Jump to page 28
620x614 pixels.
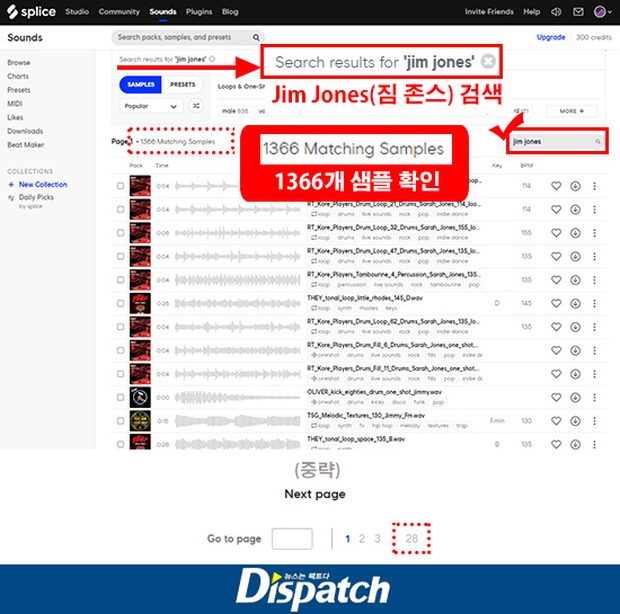coord(411,538)
